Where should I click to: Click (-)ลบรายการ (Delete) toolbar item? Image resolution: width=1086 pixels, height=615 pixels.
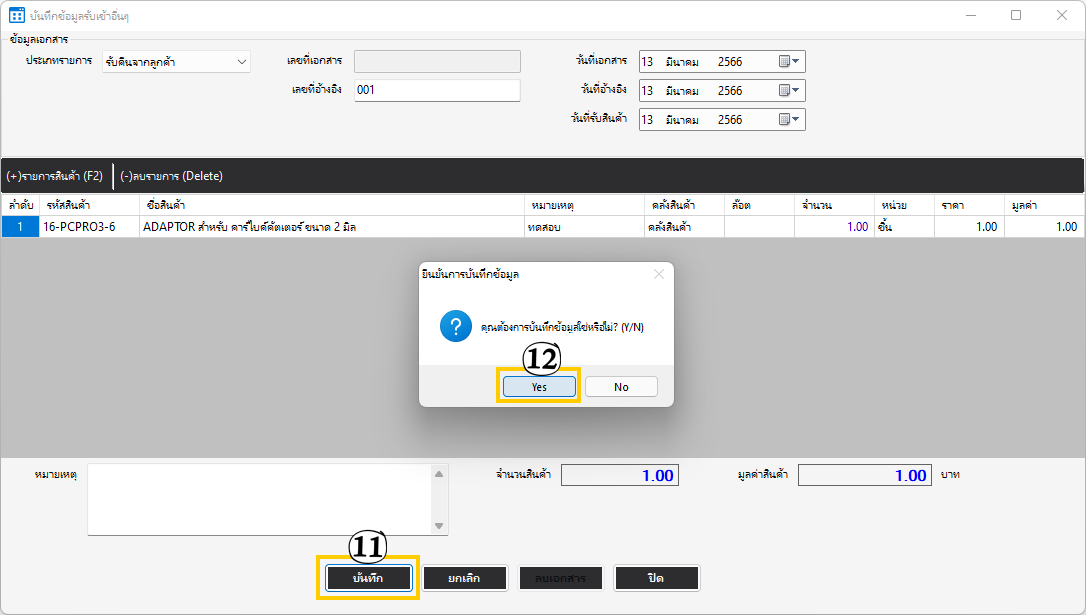[171, 176]
